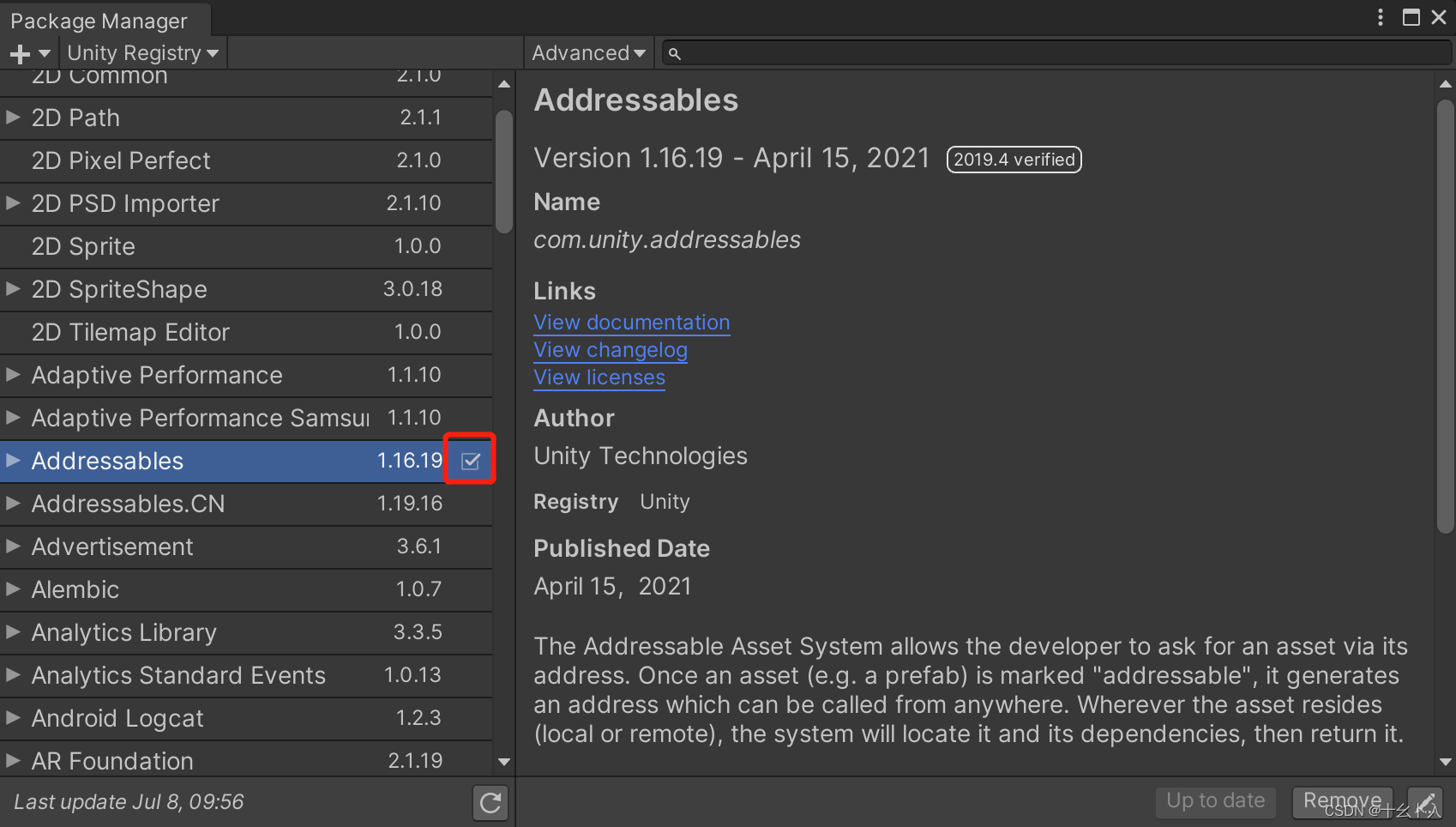Screen dimensions: 1456x827
Task: Expand the Addressables package versions
Action: tap(13, 460)
